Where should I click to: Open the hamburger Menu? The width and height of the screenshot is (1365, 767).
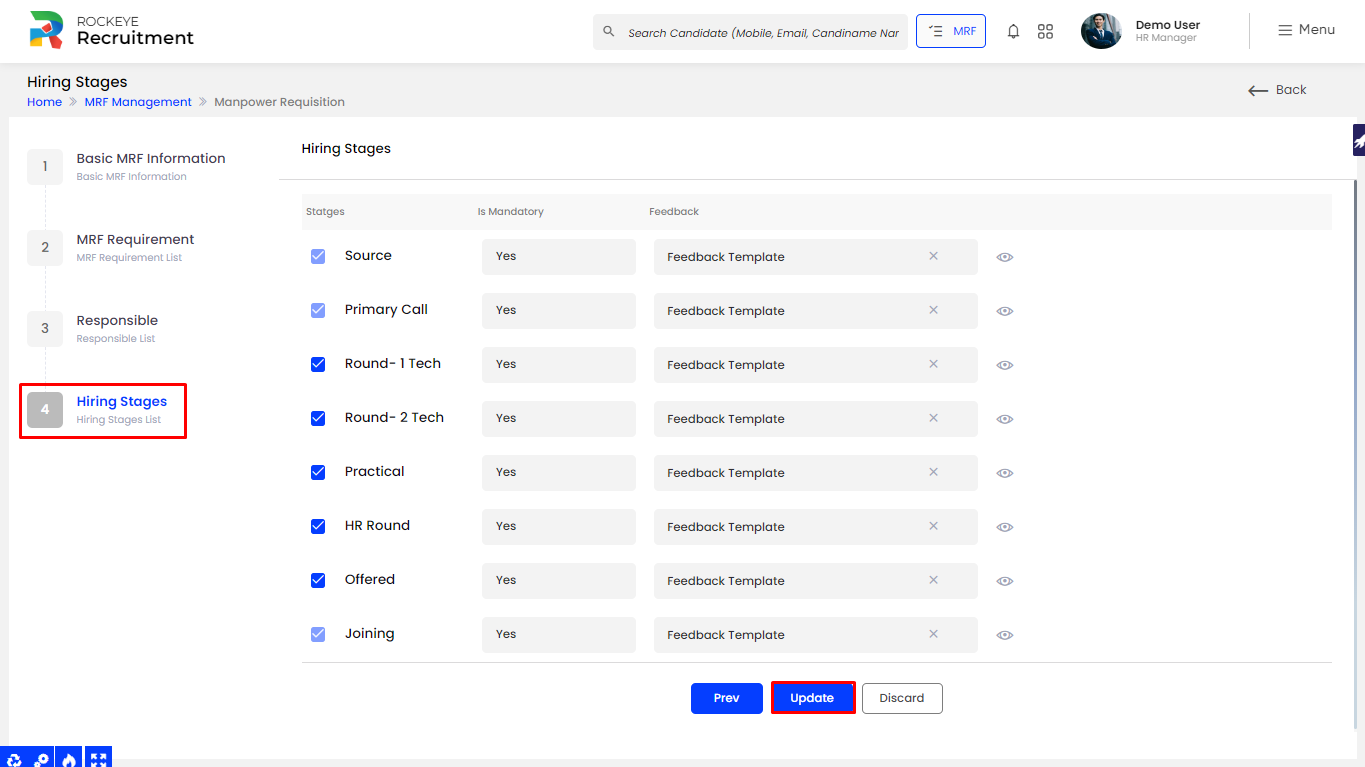(x=1306, y=30)
